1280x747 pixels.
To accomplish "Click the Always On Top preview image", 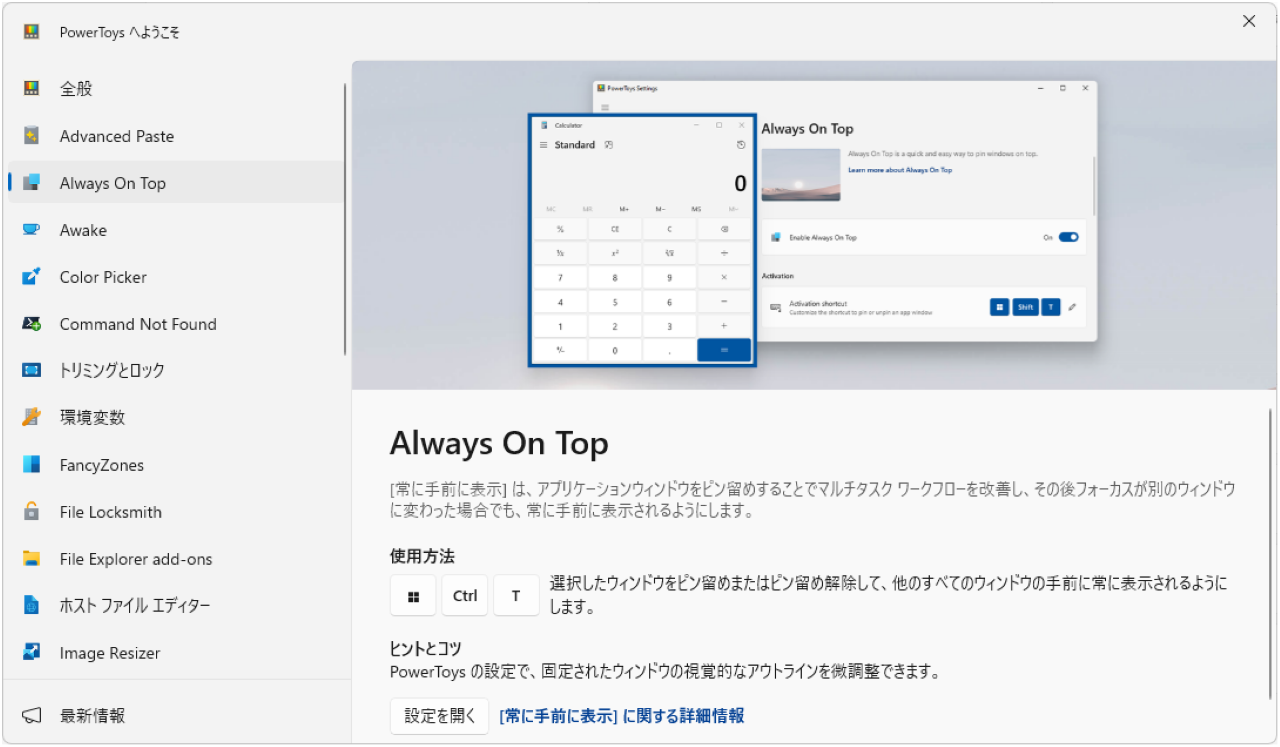I will (815, 225).
